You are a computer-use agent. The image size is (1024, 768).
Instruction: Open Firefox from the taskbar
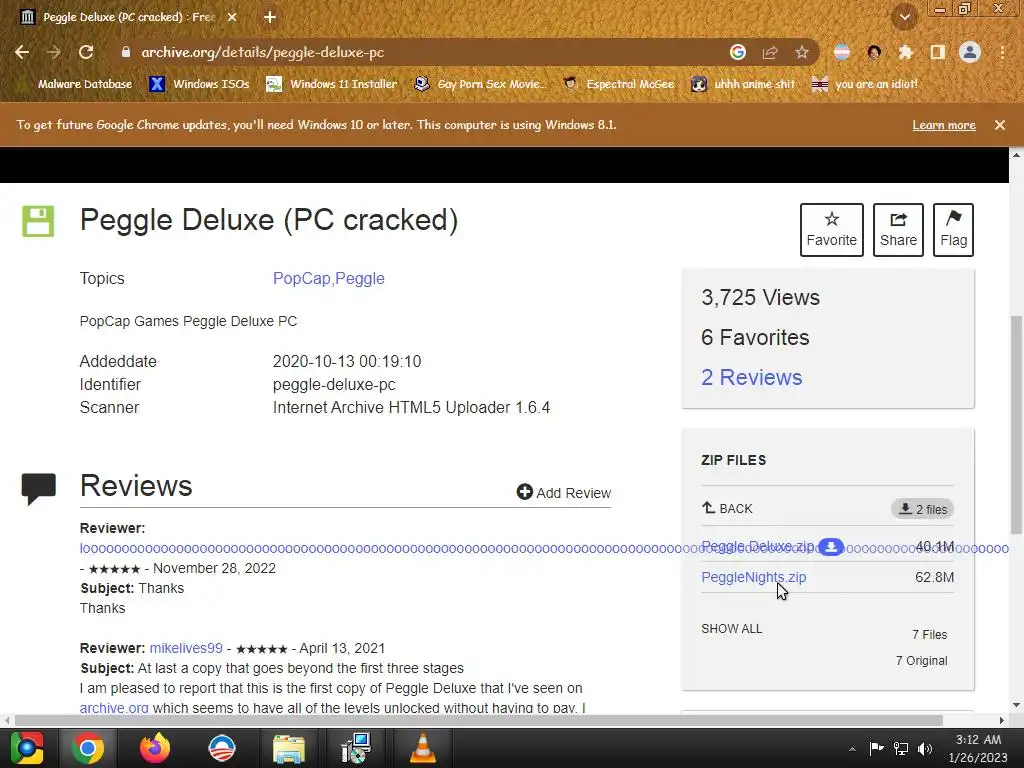(x=155, y=748)
